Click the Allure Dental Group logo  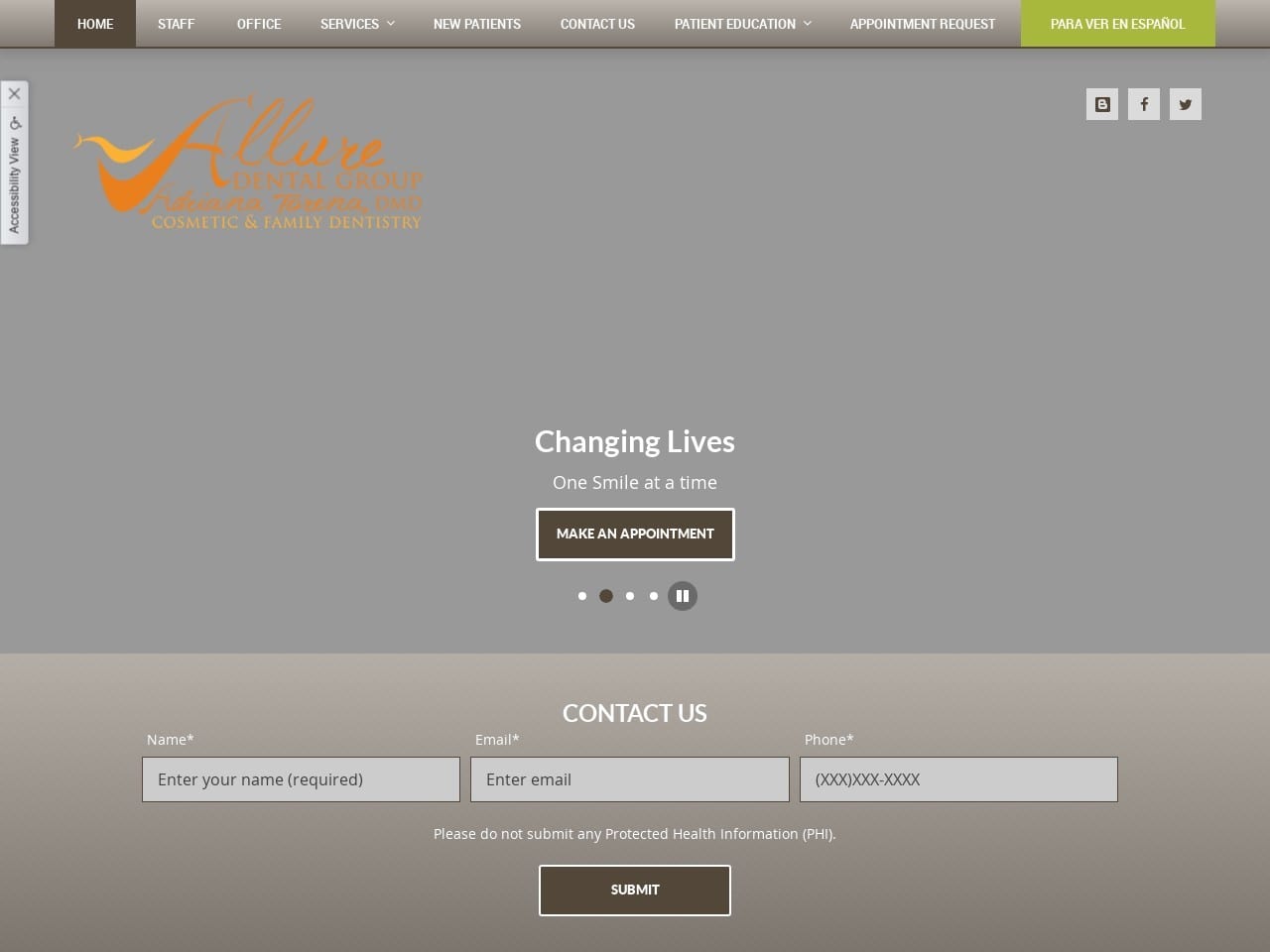[249, 164]
